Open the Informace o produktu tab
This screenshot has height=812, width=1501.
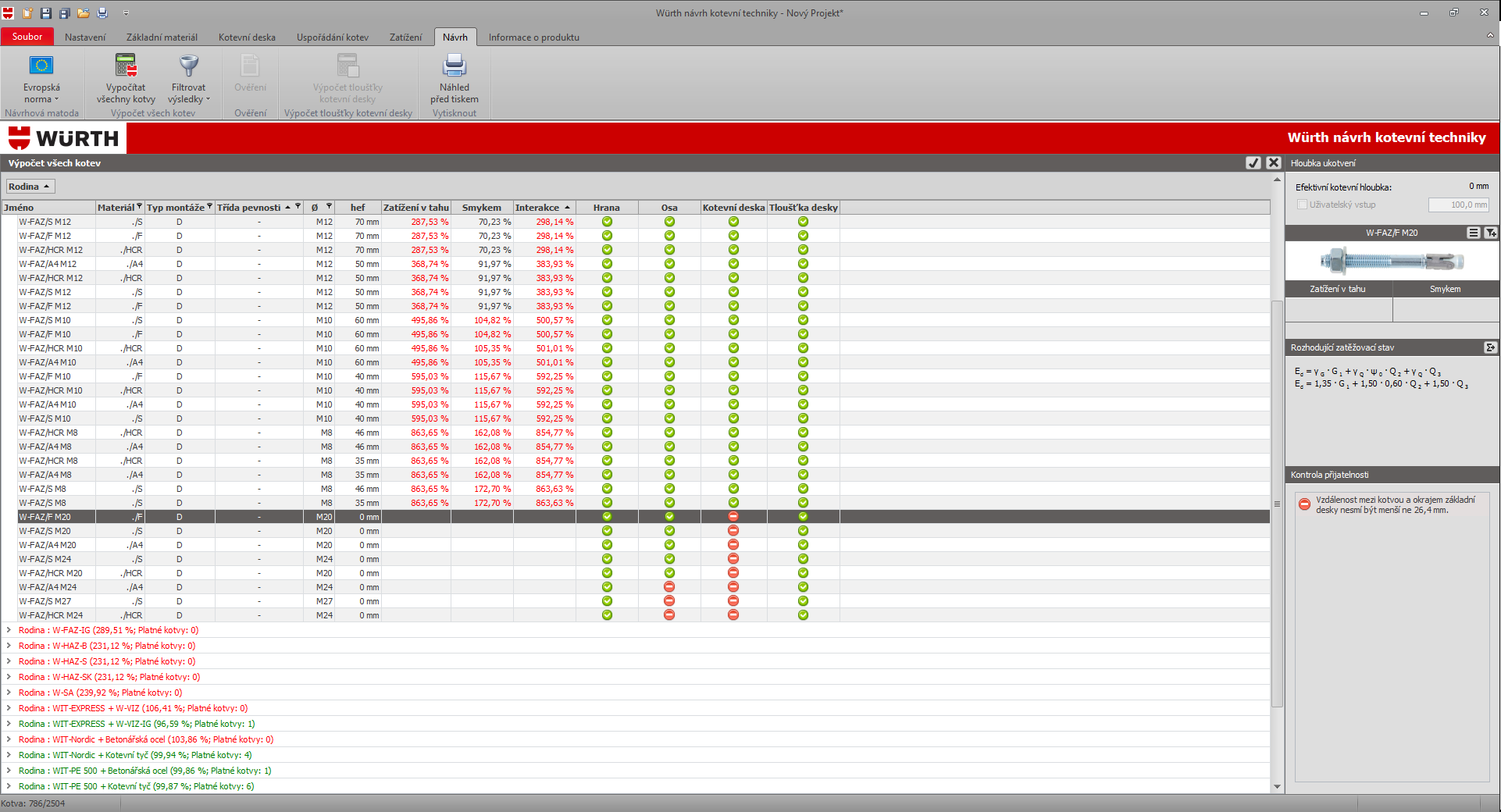(534, 37)
